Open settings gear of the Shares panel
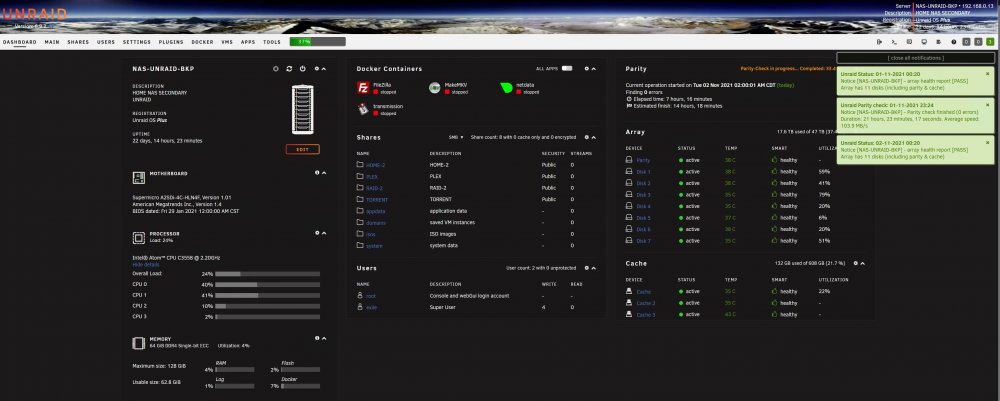 click(x=586, y=137)
